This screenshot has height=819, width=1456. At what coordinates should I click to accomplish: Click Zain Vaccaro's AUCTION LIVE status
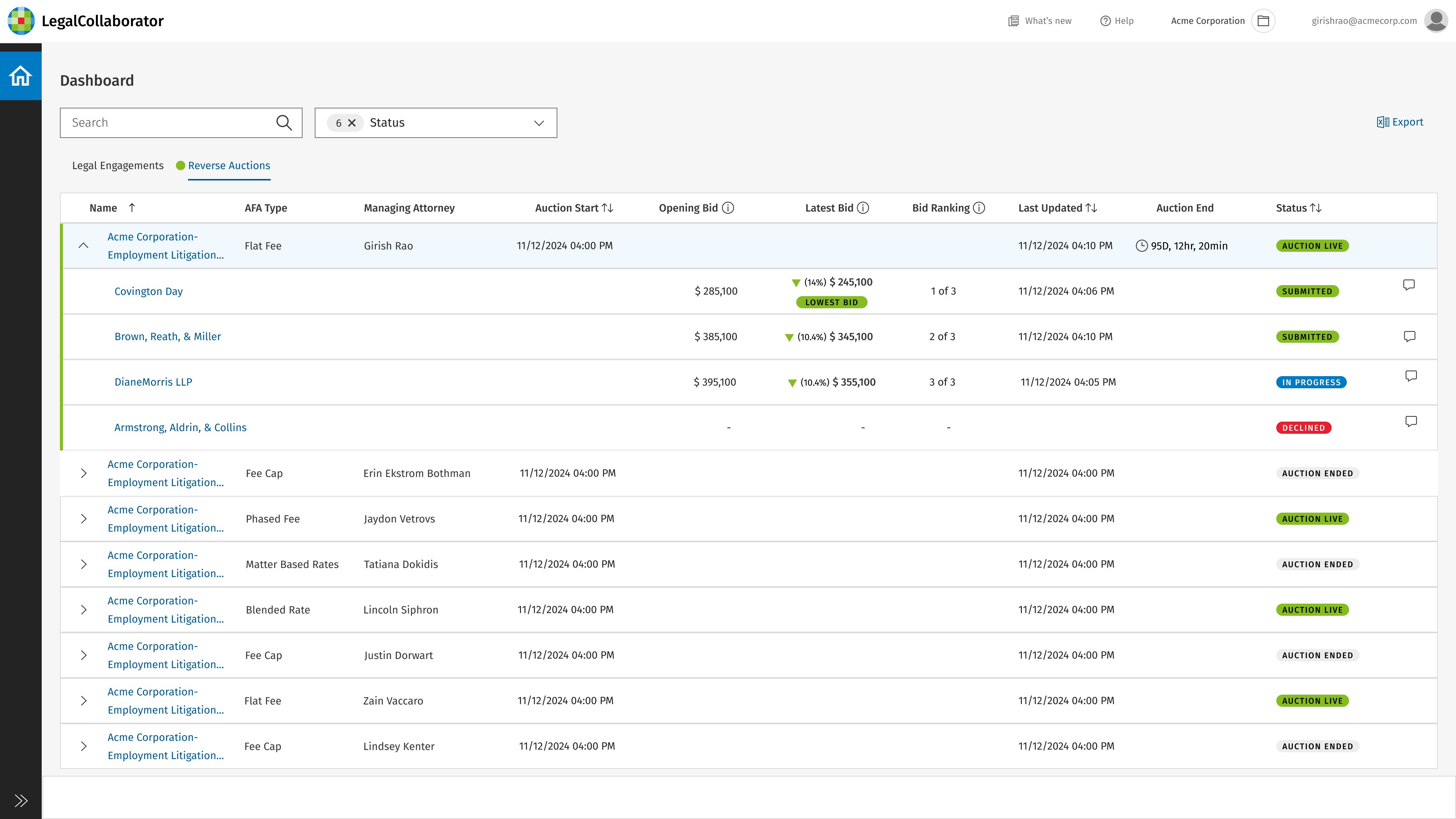[1312, 701]
